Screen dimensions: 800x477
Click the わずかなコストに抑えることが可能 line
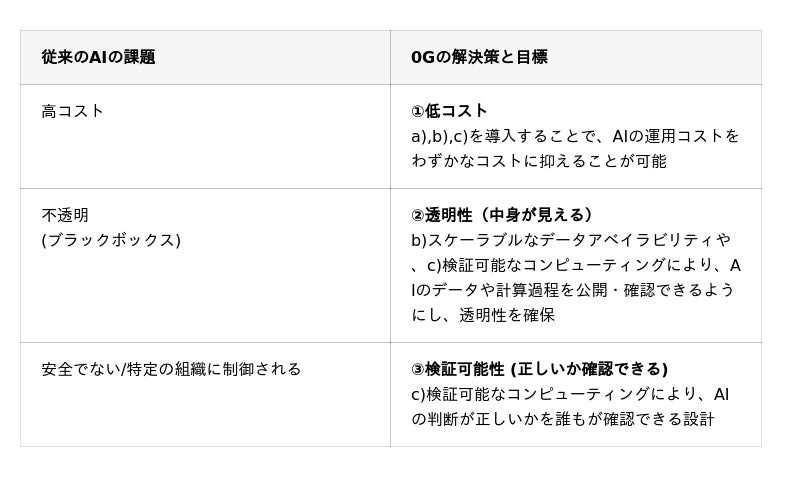pyautogui.click(x=538, y=161)
